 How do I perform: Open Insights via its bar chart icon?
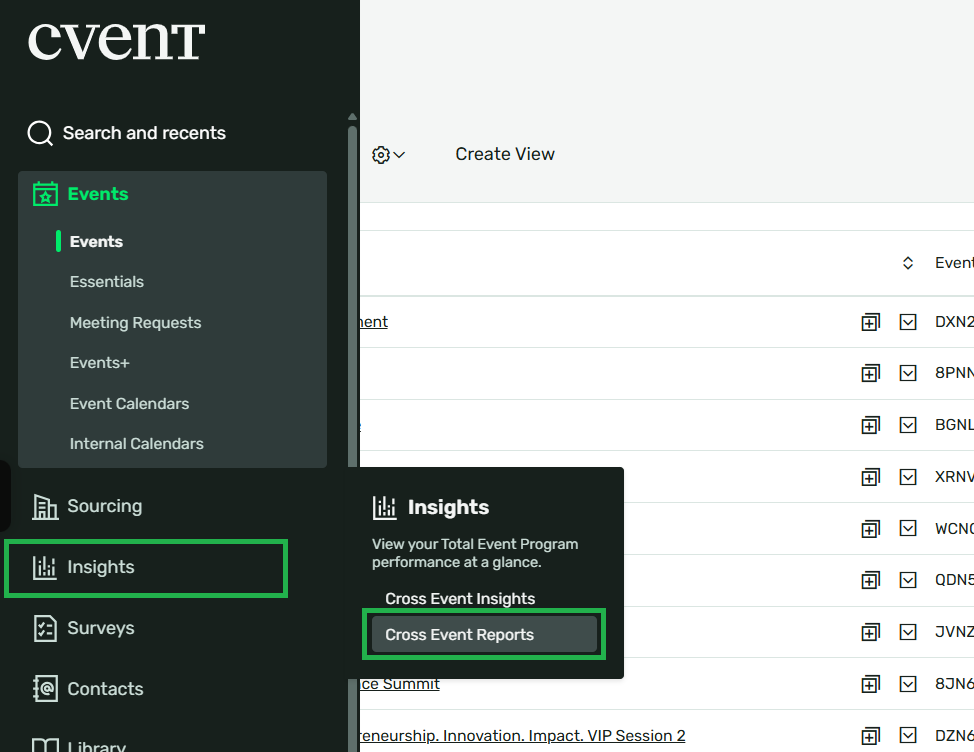[x=45, y=568]
